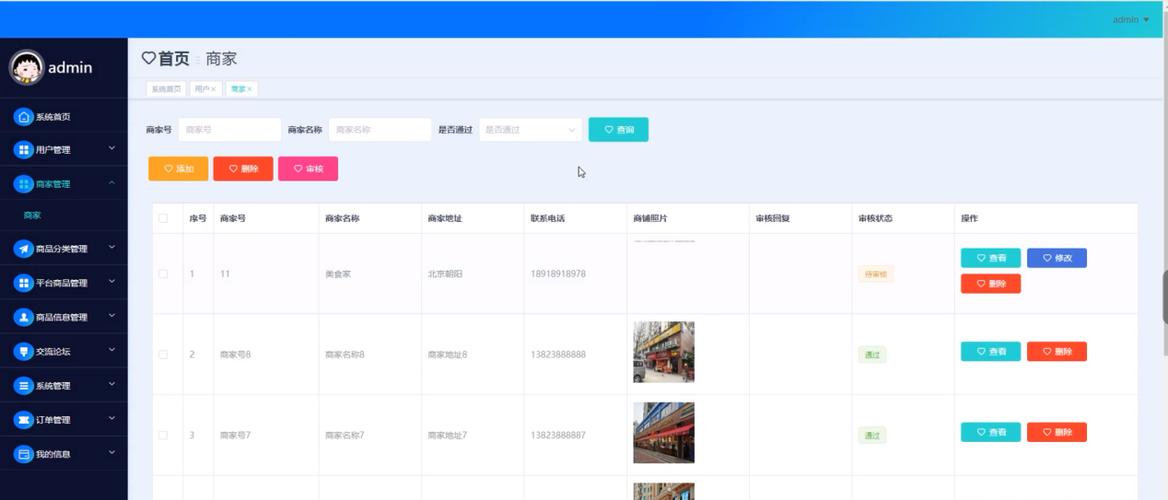Tick the checkbox for row 商家号7
Image resolution: width=1168 pixels, height=500 pixels.
[x=163, y=435]
